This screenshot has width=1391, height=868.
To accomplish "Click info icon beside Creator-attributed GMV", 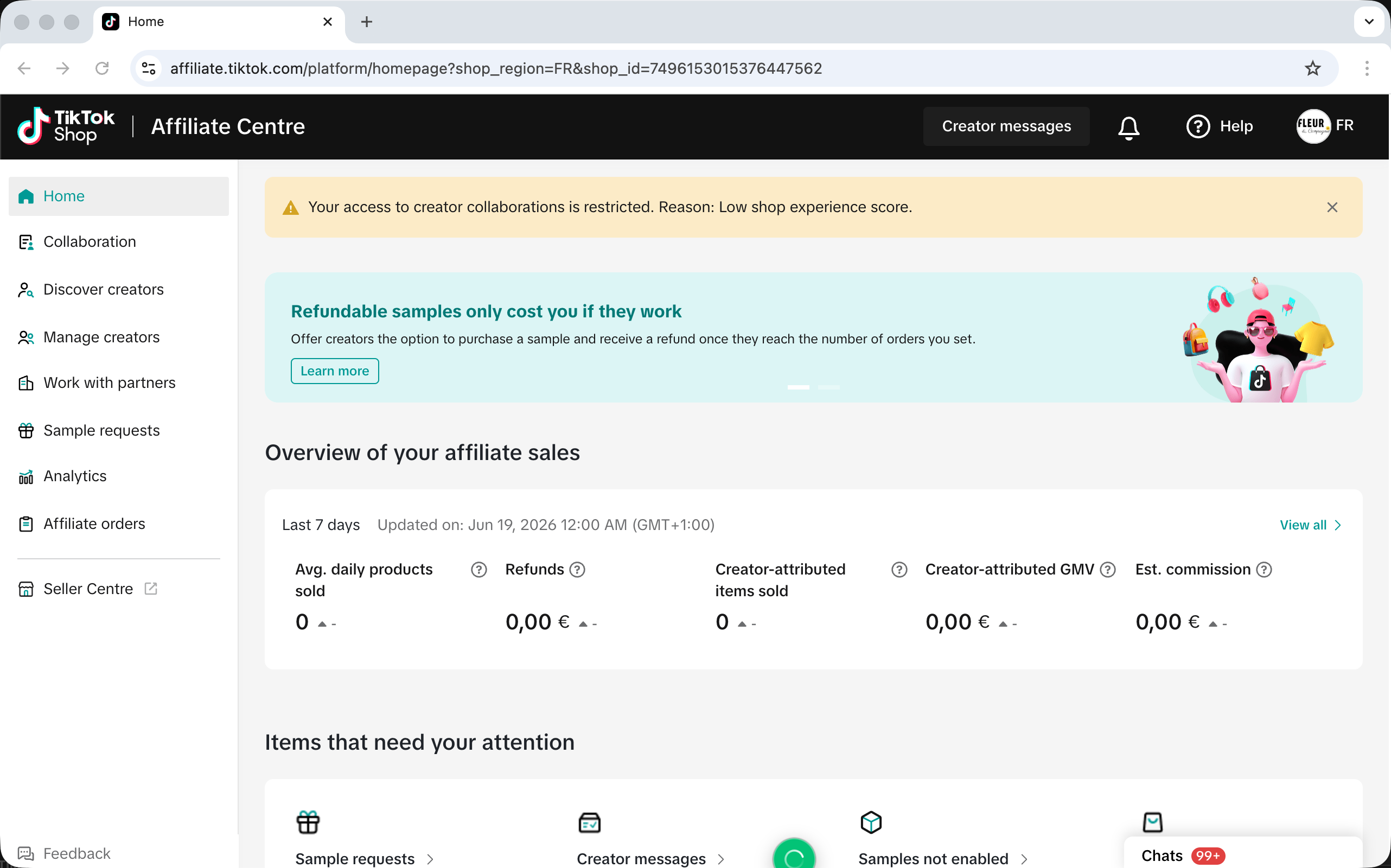I will pyautogui.click(x=1107, y=570).
